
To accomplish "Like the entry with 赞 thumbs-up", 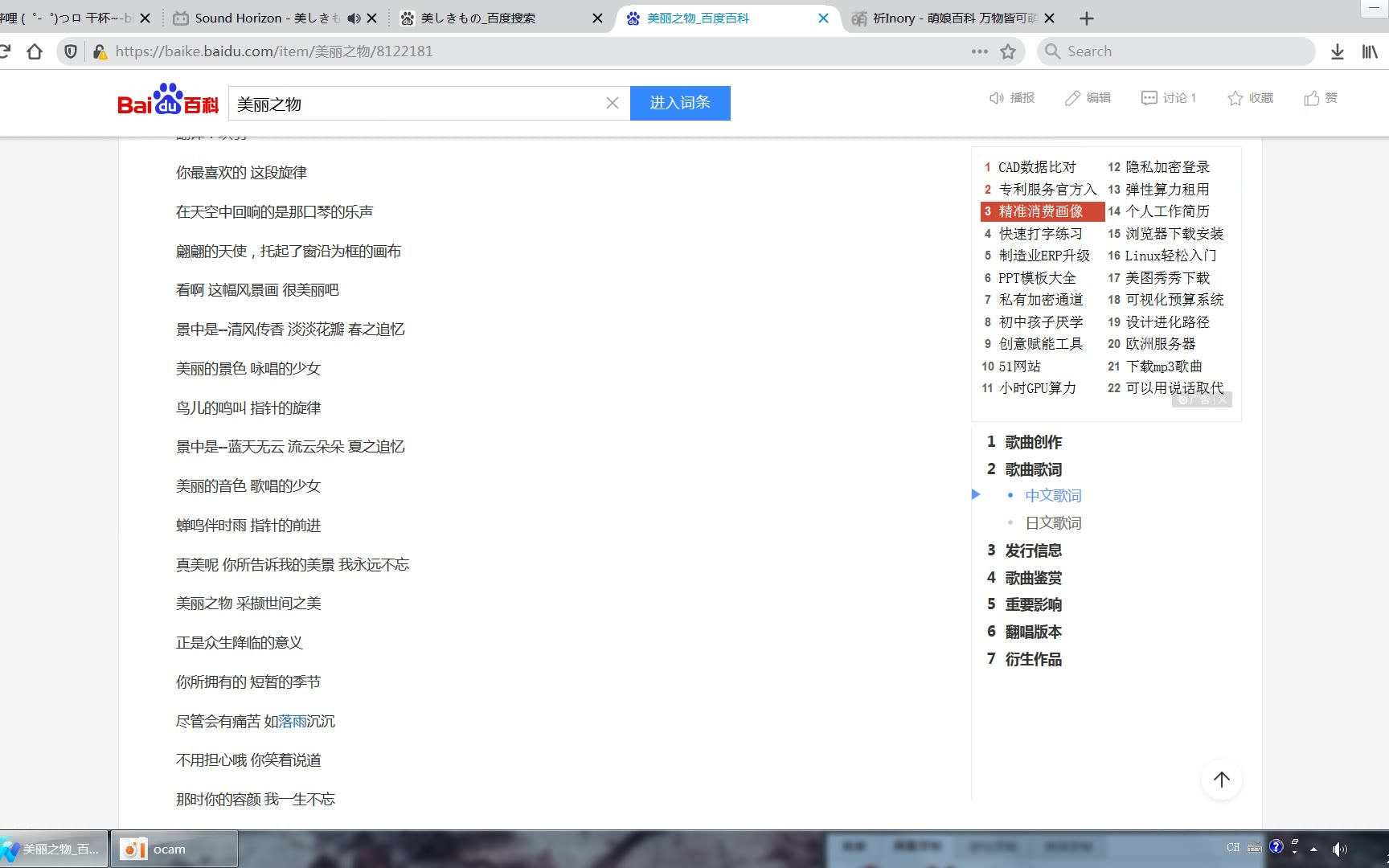I will pyautogui.click(x=1312, y=98).
